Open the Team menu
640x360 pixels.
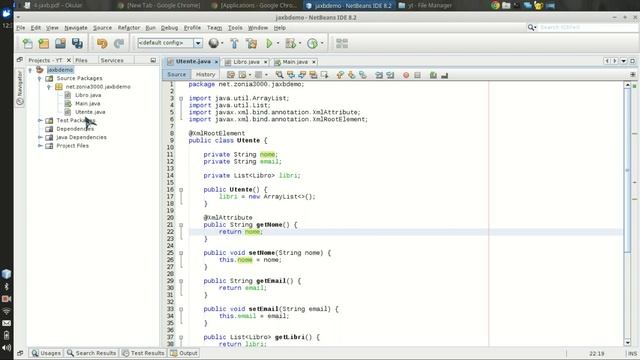pos(214,28)
